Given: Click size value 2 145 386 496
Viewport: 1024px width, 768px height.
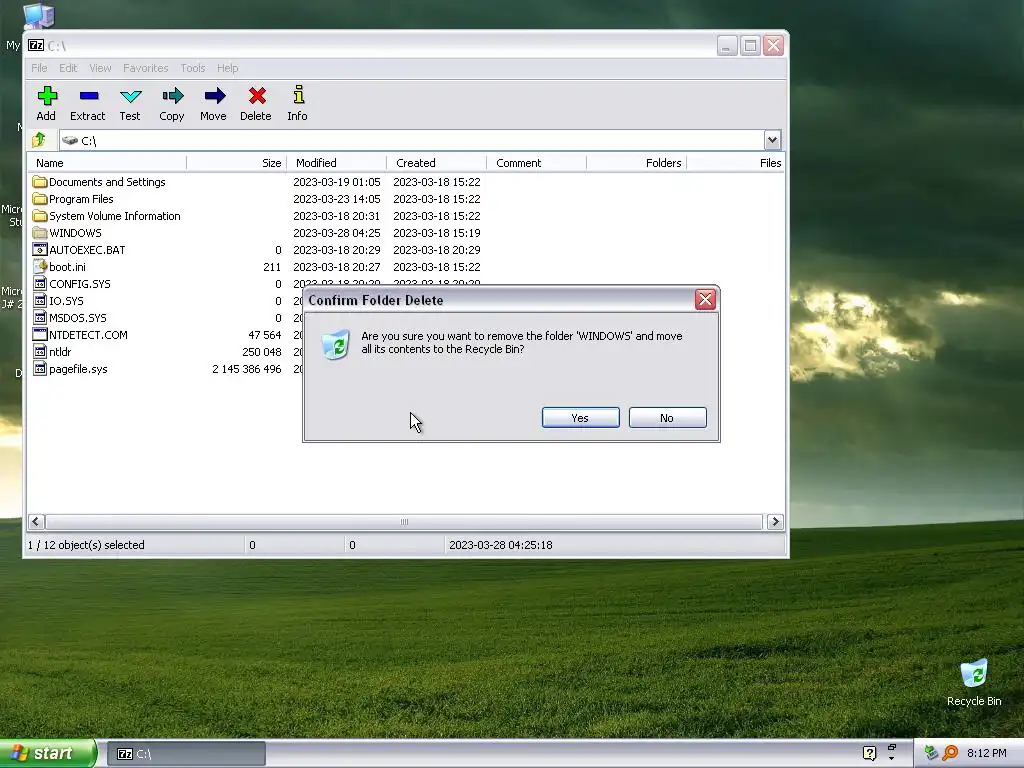Looking at the screenshot, I should [247, 369].
